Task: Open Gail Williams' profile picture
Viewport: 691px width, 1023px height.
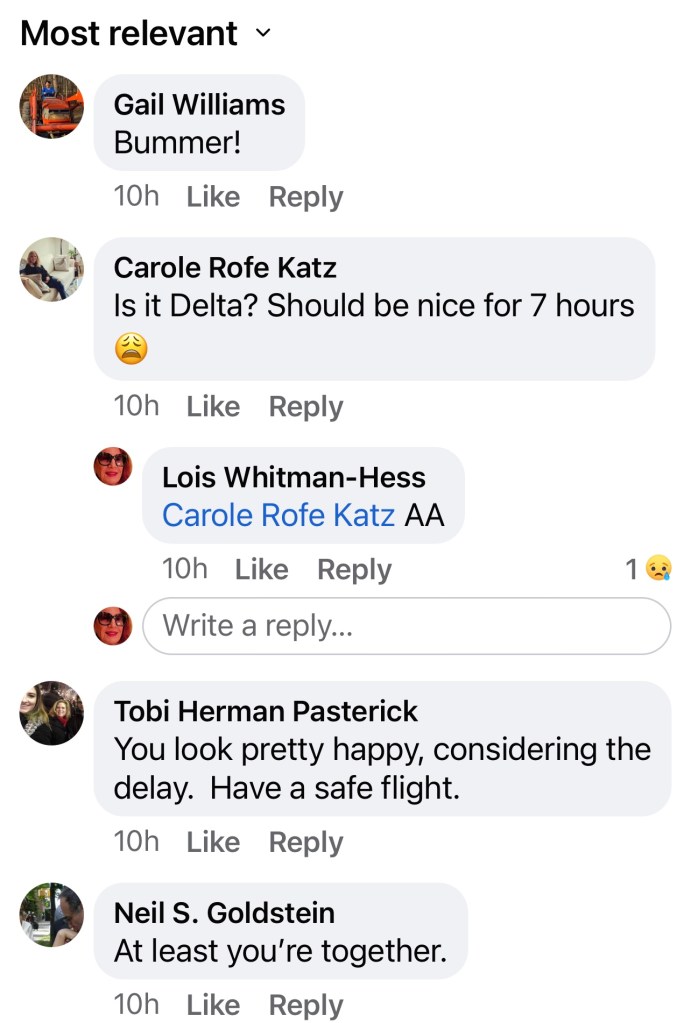Action: (x=52, y=105)
